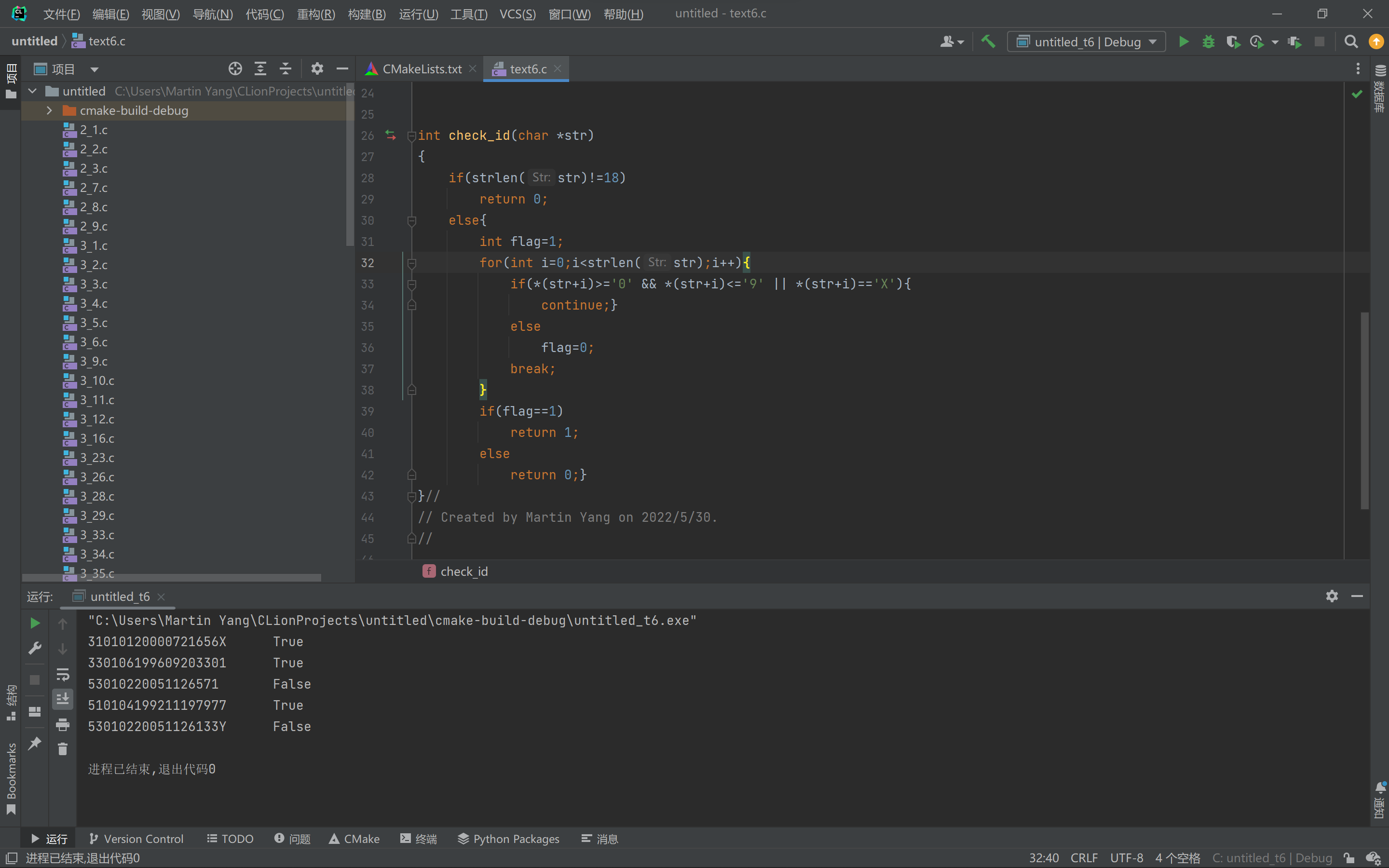Open the 重构(R) menu
Screen dimensions: 1389x868
coord(316,14)
